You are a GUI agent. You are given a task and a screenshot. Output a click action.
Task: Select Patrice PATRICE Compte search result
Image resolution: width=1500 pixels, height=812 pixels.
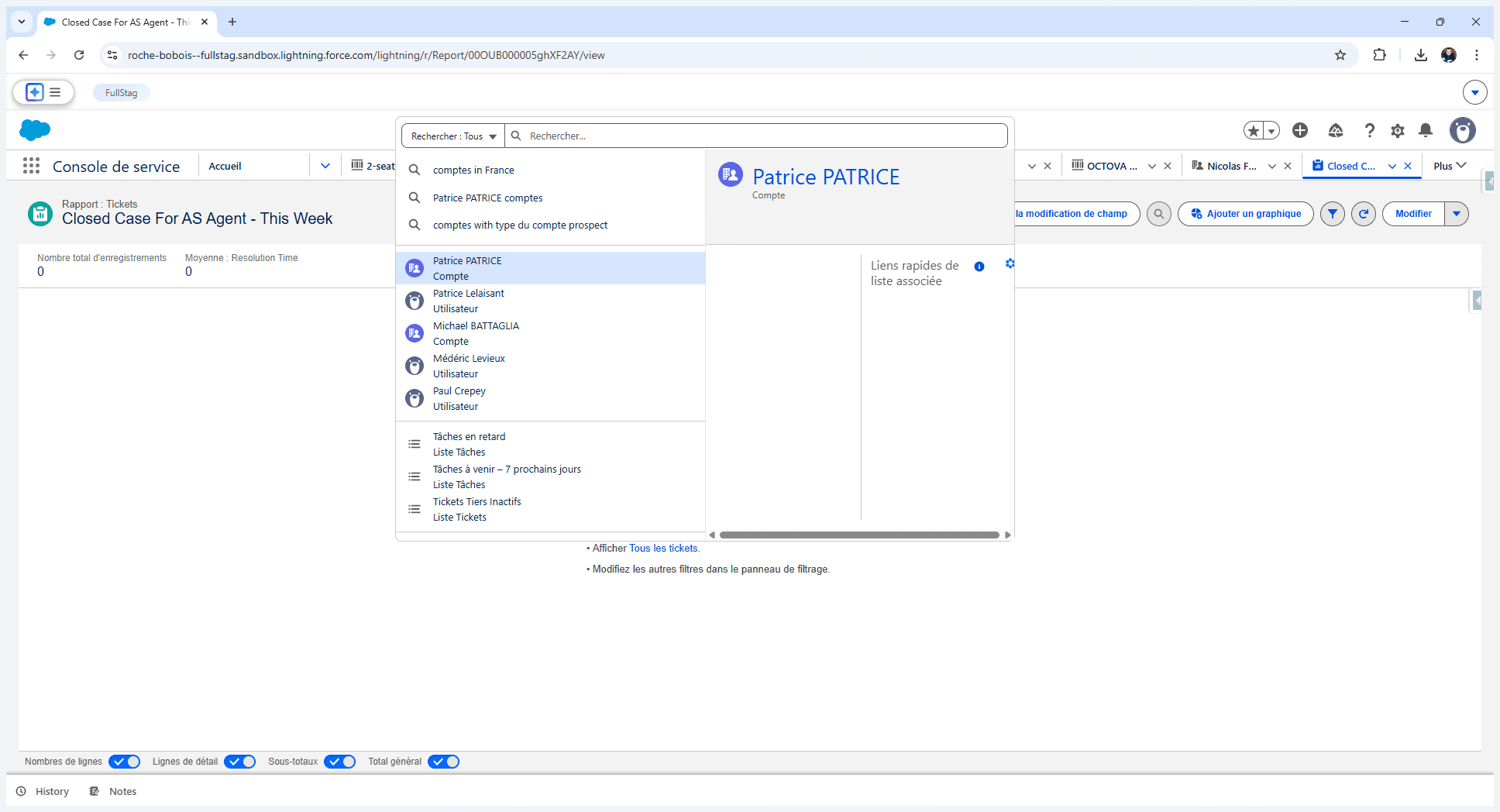[550, 268]
